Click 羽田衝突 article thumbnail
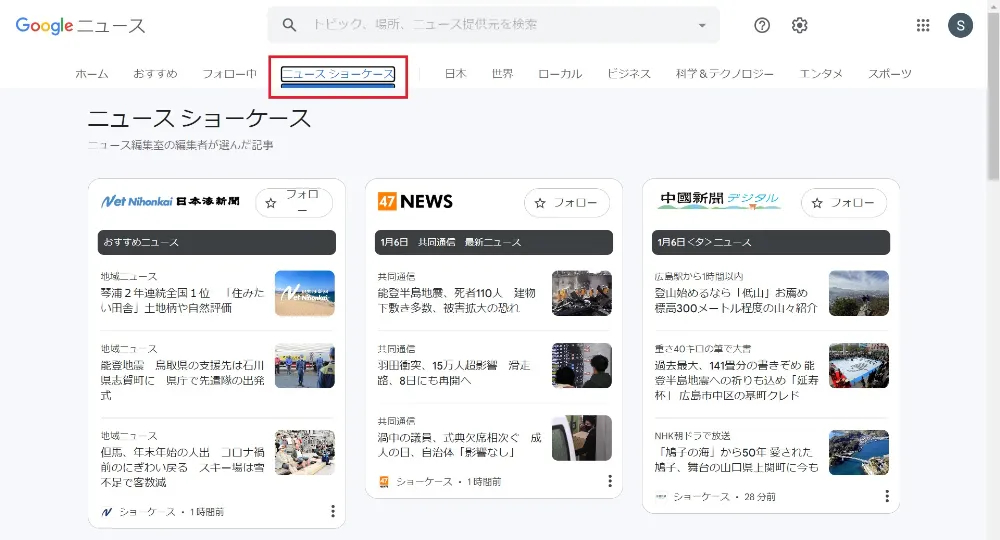1000x540 pixels. [582, 366]
